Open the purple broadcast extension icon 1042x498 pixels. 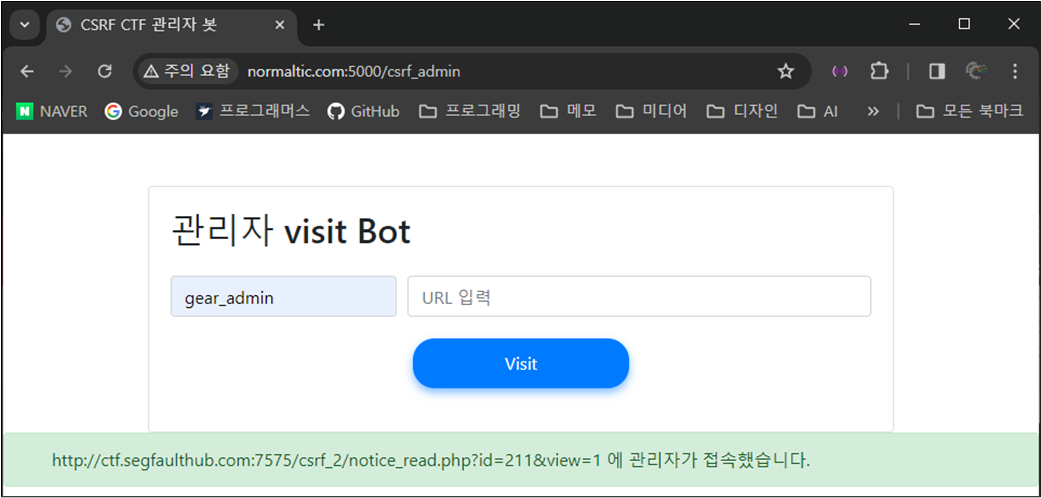coord(840,72)
